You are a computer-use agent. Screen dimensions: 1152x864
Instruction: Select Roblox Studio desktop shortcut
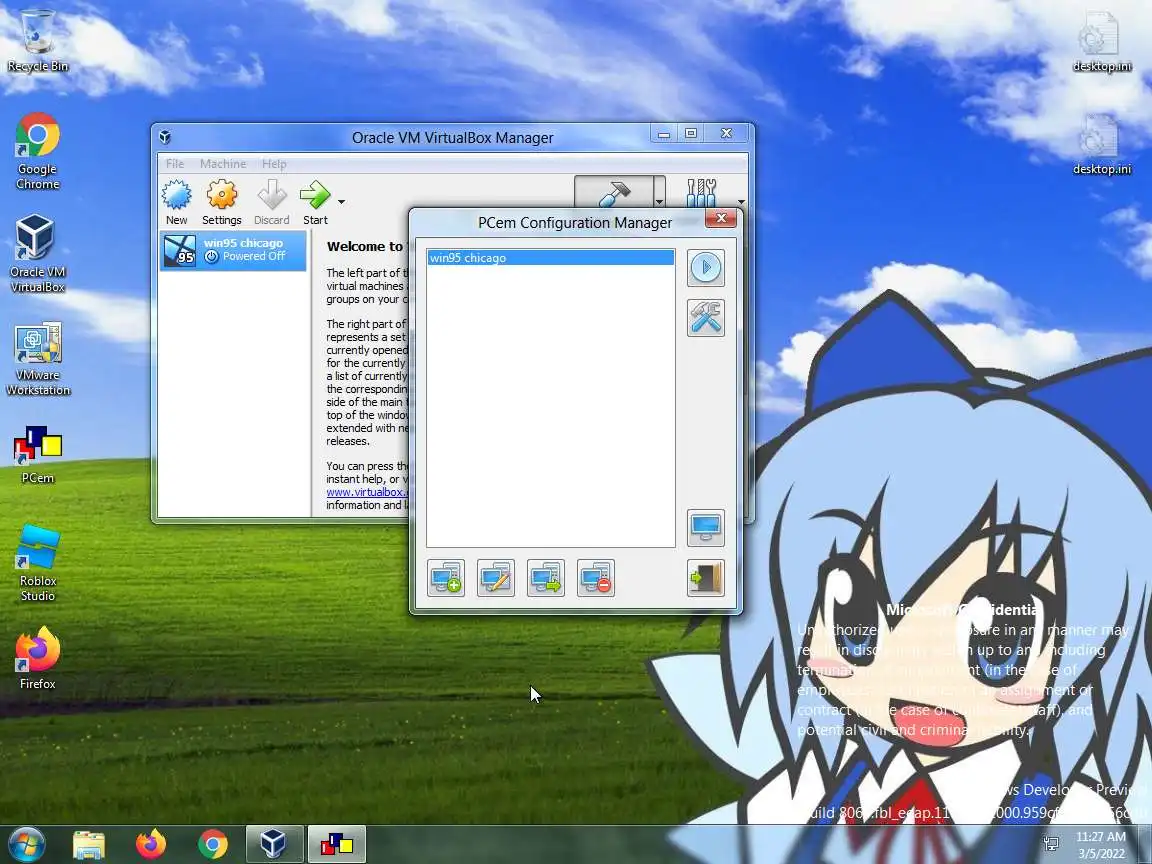[37, 563]
